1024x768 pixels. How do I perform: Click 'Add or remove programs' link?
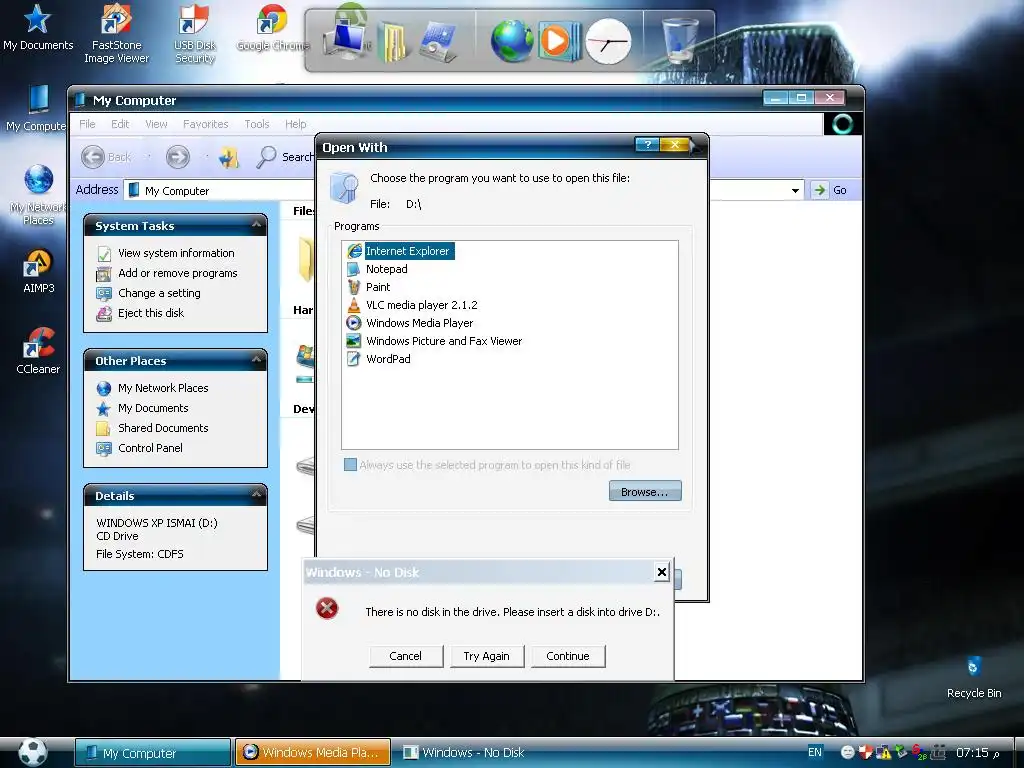pos(177,273)
